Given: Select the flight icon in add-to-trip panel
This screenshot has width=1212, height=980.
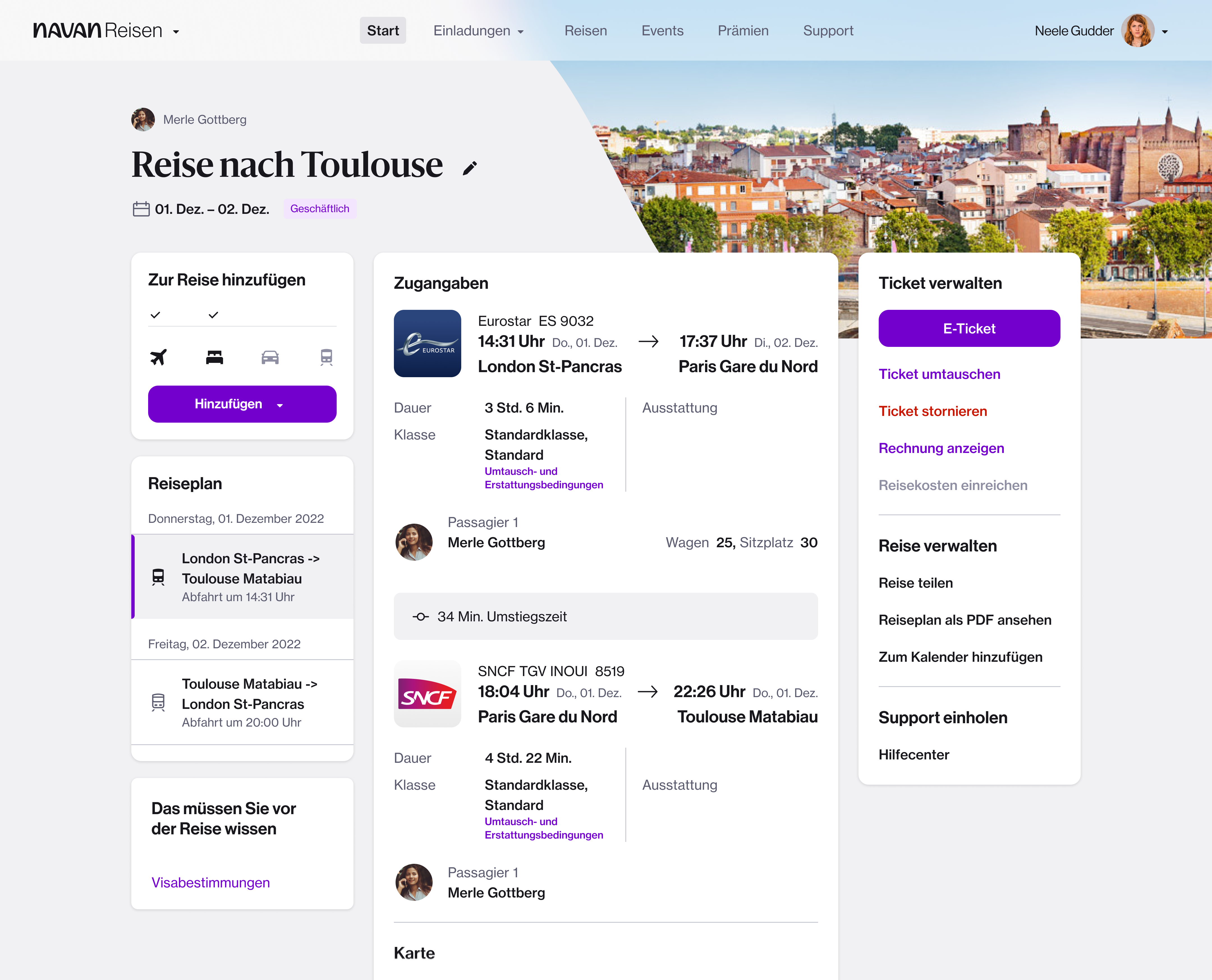Looking at the screenshot, I should pos(159,357).
